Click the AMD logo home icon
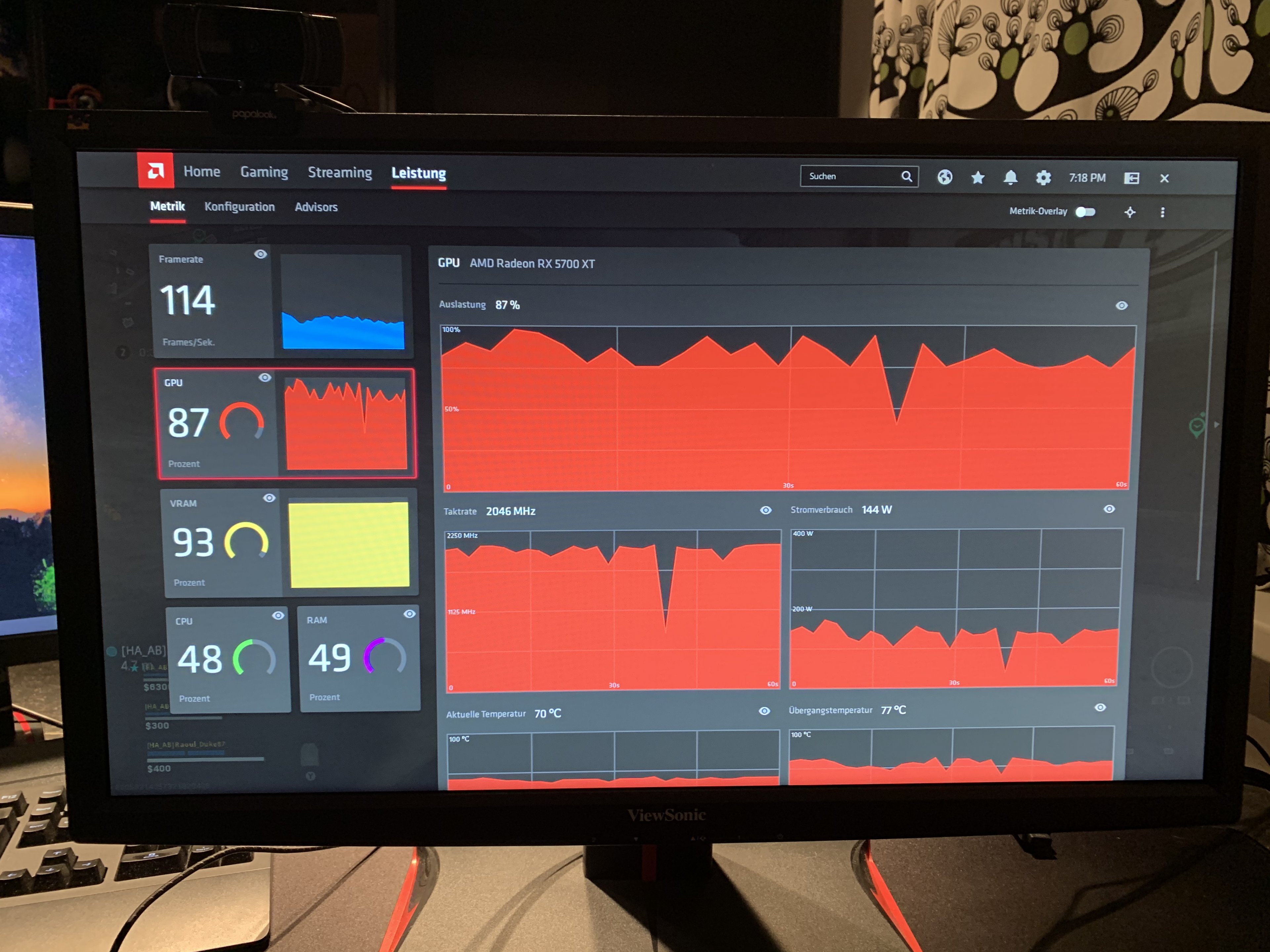The image size is (1270, 952). click(x=155, y=171)
